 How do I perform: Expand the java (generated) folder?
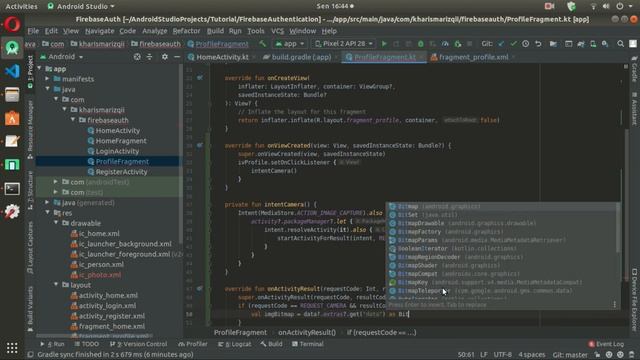47,202
